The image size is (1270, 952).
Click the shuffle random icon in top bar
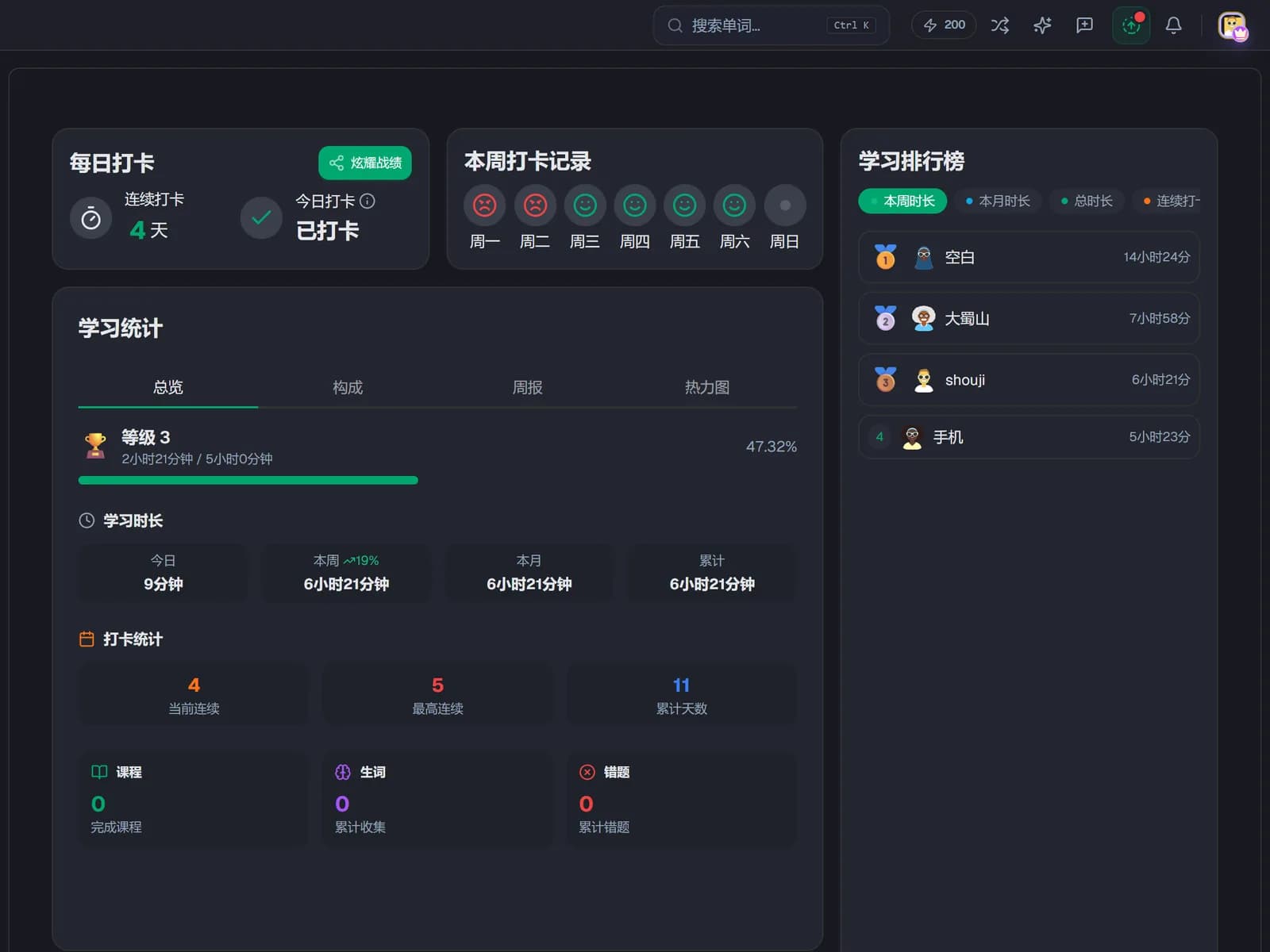(1000, 25)
